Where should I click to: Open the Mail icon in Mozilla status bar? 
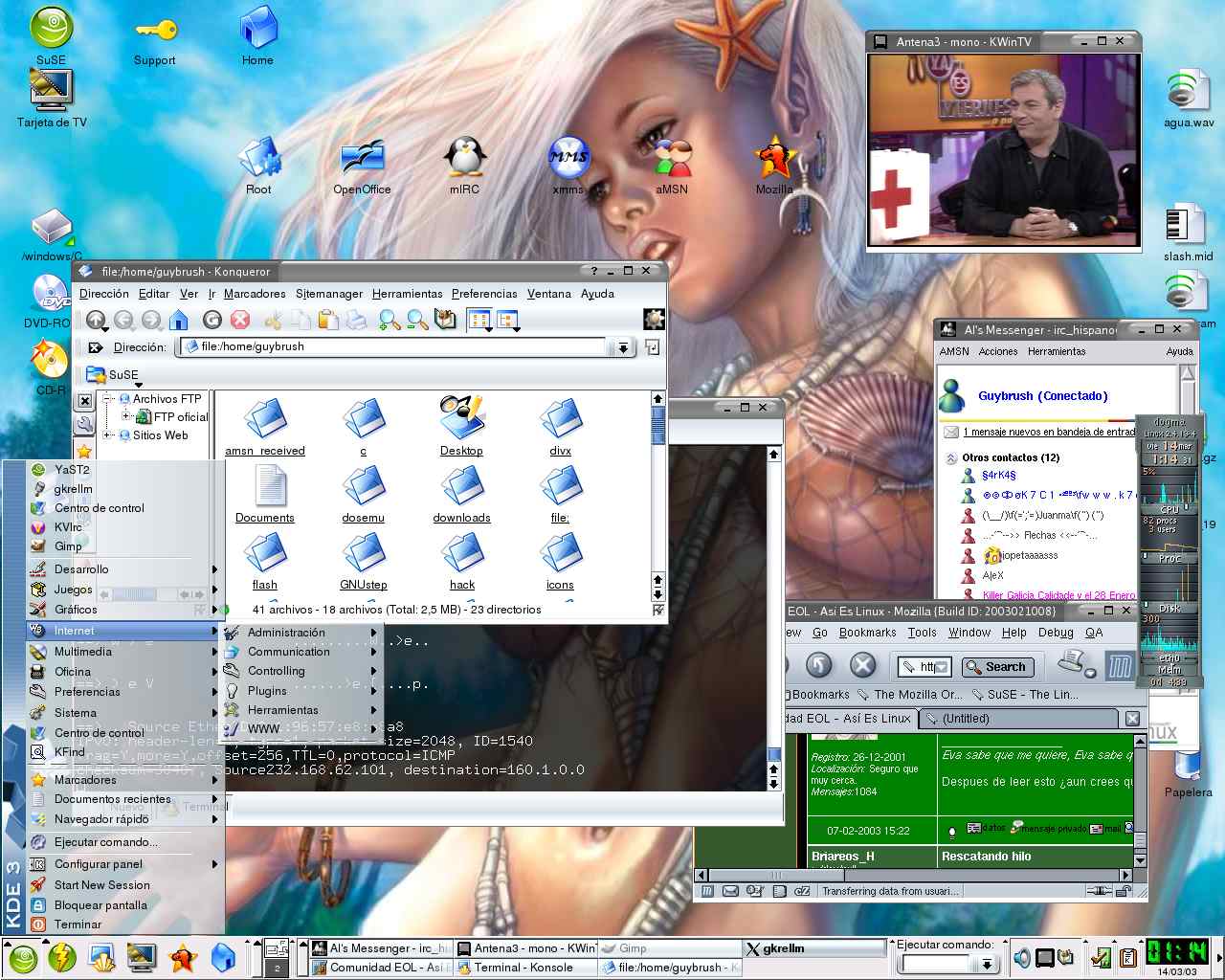tap(730, 891)
